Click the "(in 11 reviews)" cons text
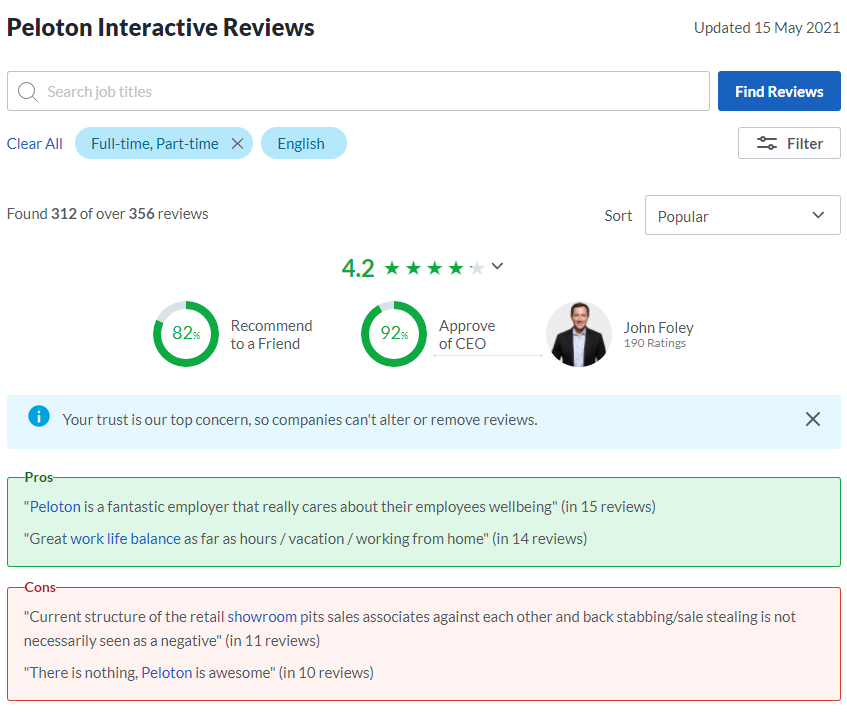Viewport: 847px width, 716px height. (272, 641)
